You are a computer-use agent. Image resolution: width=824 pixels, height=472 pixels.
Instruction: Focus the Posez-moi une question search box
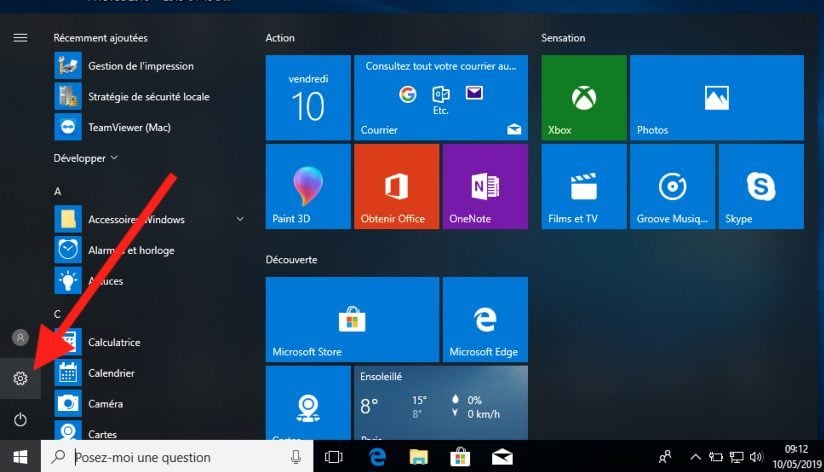point(177,457)
